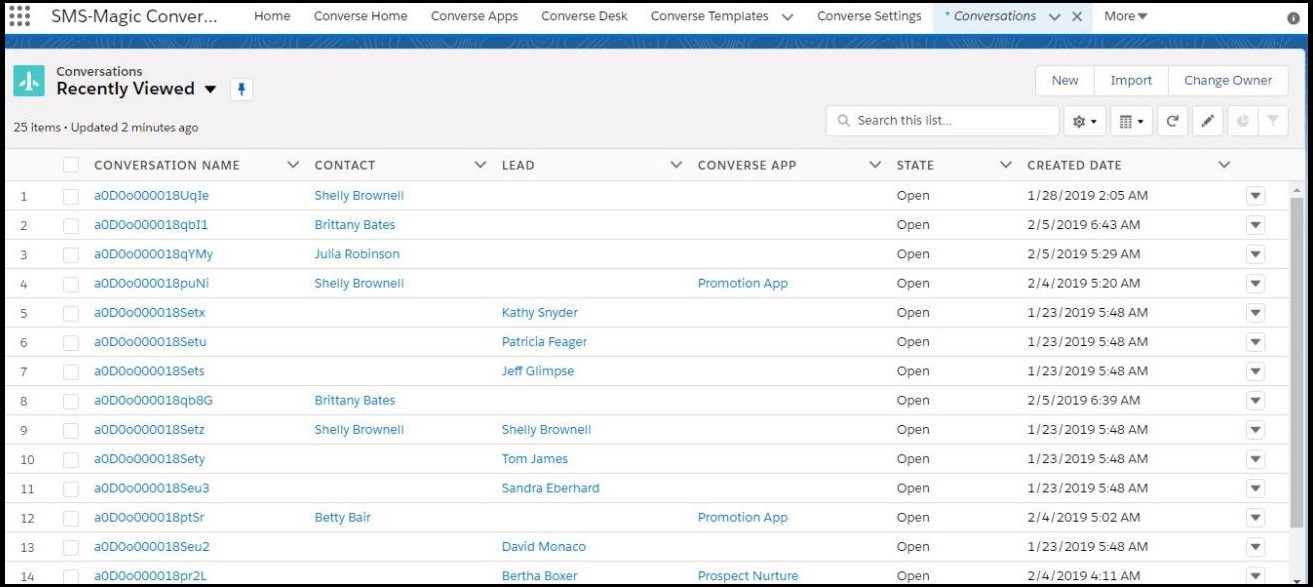Open Contact column chevron menu

coord(480,165)
